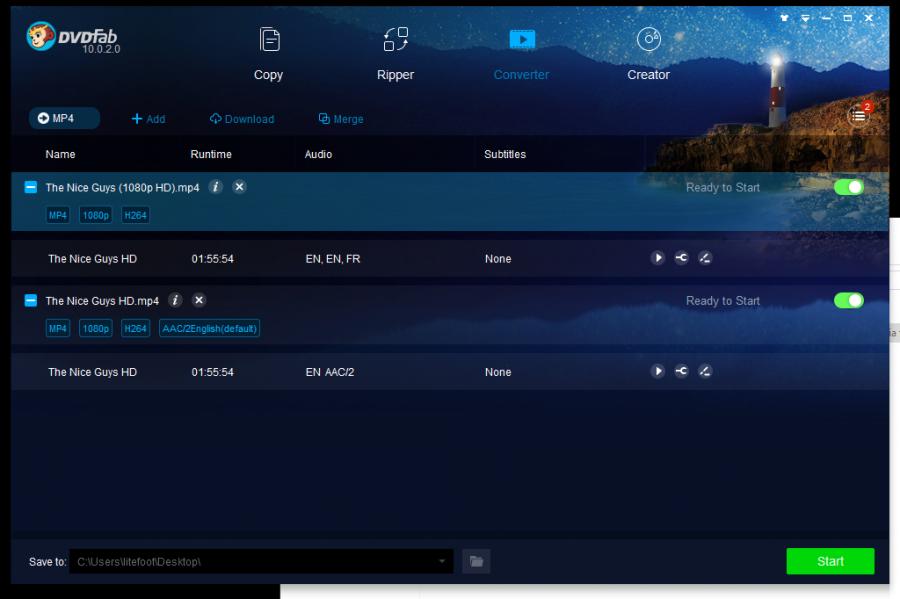Click the DVDFab logo
This screenshot has width=900, height=599.
pos(72,36)
